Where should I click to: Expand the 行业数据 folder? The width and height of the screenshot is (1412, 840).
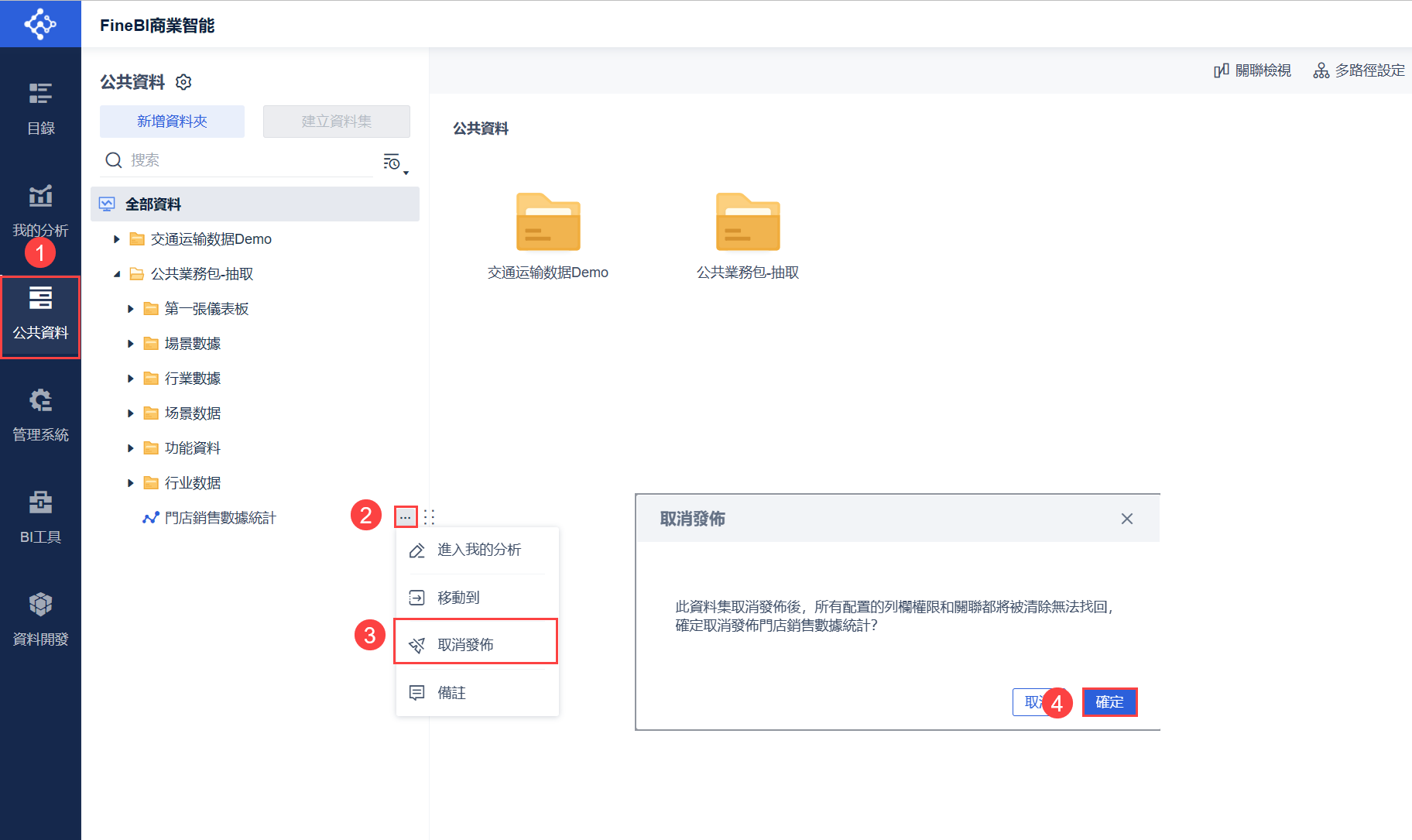tap(131, 483)
